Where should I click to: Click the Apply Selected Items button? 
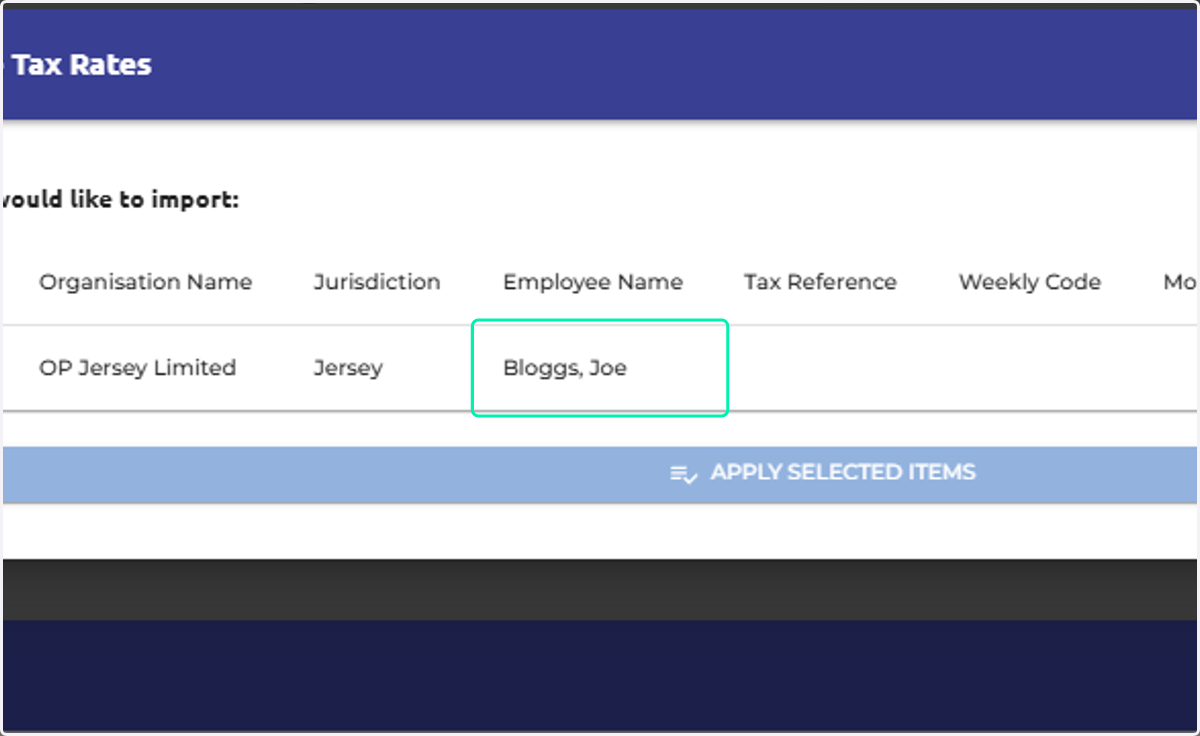(600, 474)
